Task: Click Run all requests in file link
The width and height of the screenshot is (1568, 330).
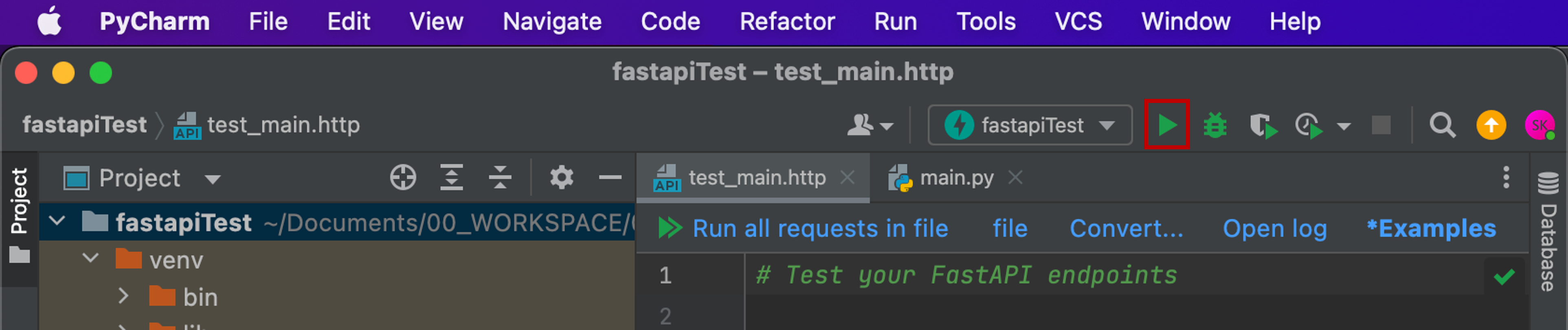Action: pyautogui.click(x=820, y=229)
